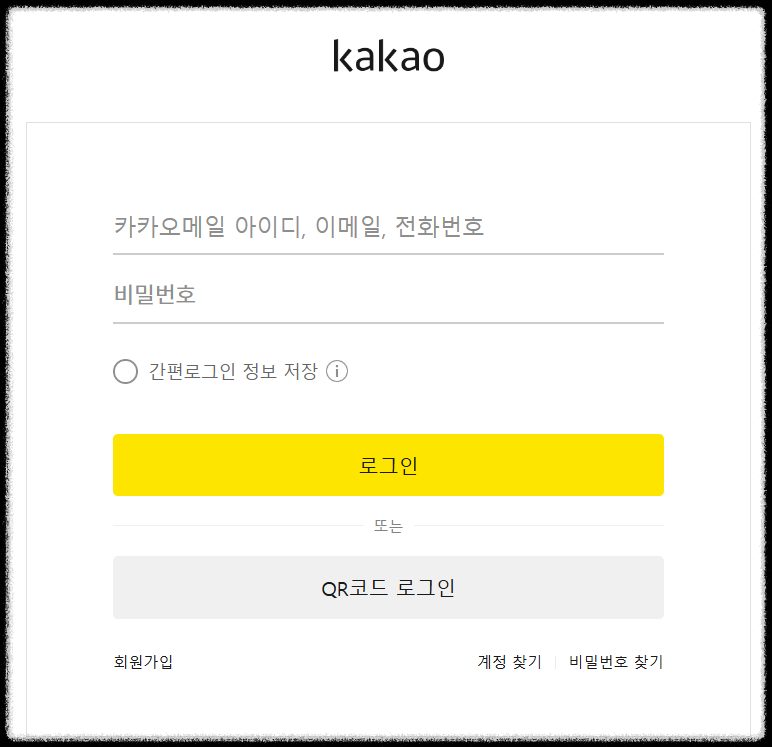Screen dimensions: 772x747
Task: Click the yellow 로그인 button
Action: [x=388, y=465]
